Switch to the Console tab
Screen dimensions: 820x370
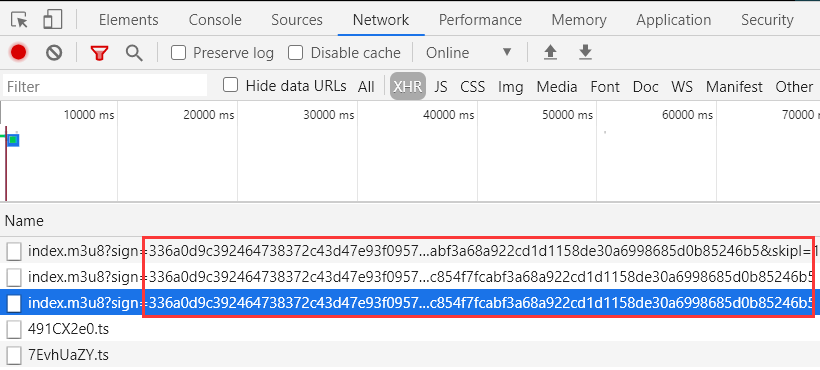(x=215, y=20)
